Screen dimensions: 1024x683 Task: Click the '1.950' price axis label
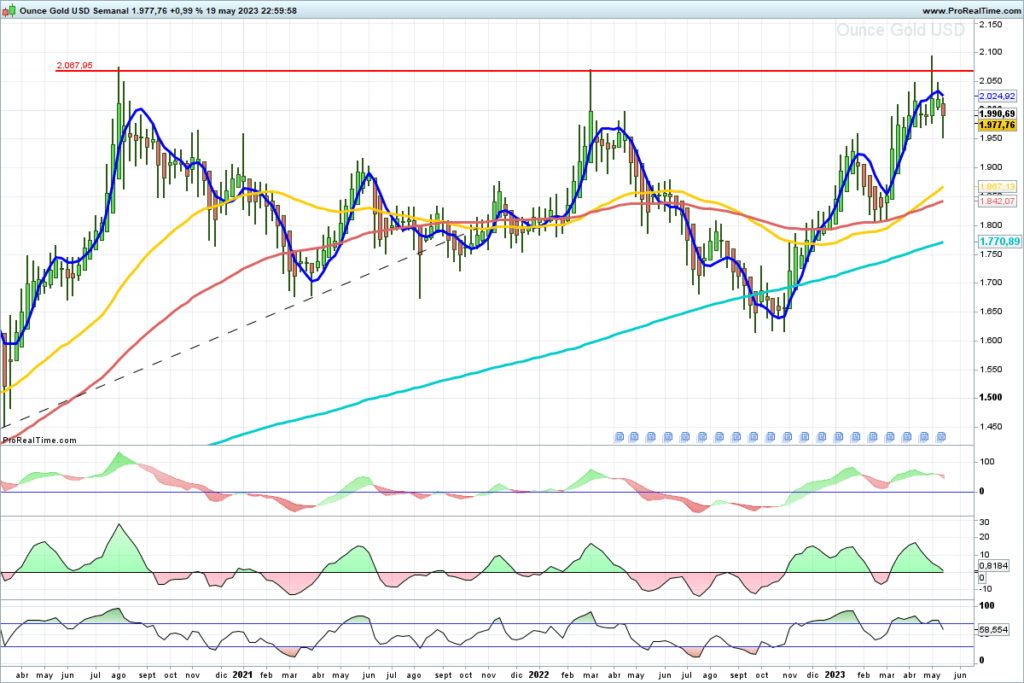(x=991, y=138)
